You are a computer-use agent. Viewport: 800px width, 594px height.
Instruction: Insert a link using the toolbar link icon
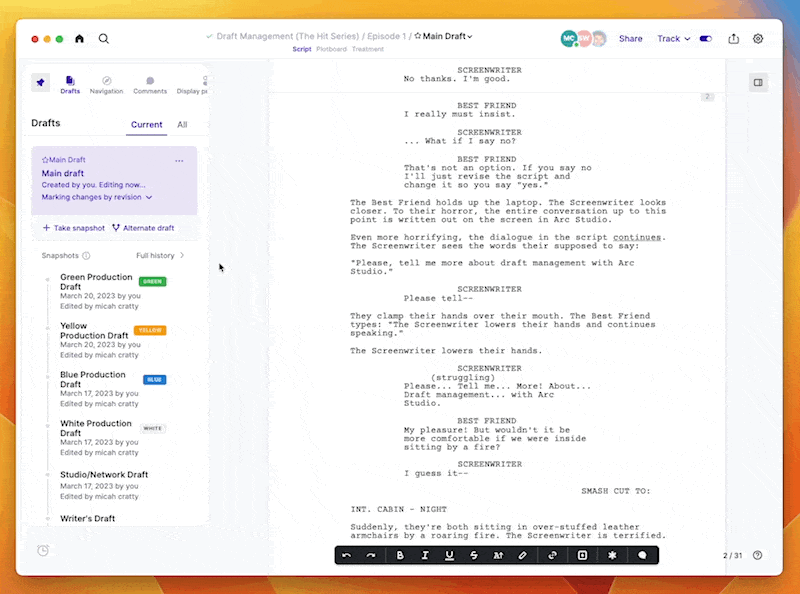pos(552,555)
